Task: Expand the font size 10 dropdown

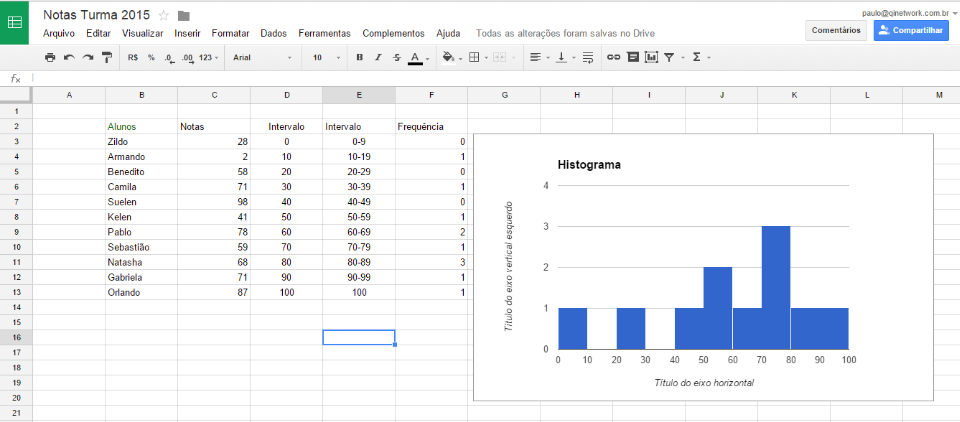Action: tap(326, 57)
